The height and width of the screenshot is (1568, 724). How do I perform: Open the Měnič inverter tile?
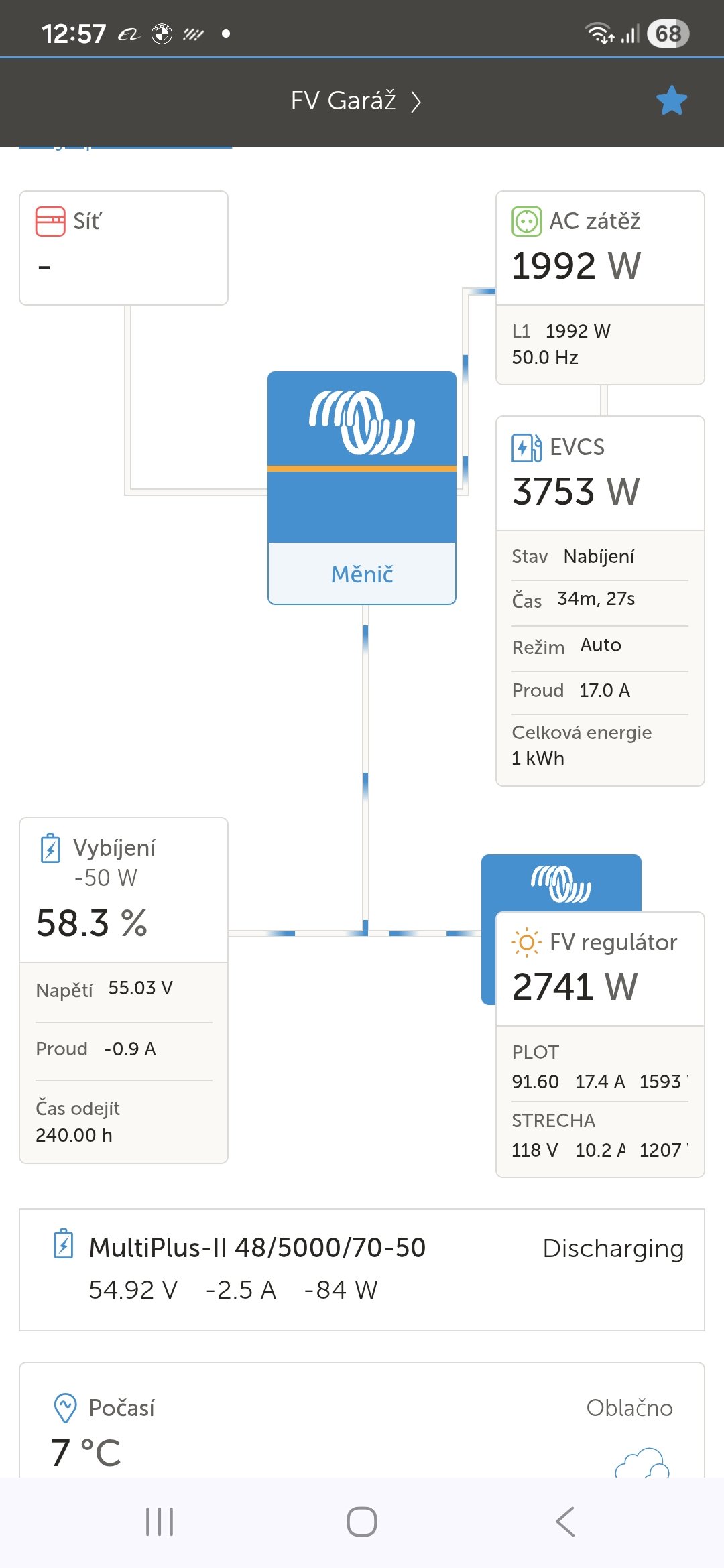coord(362,488)
